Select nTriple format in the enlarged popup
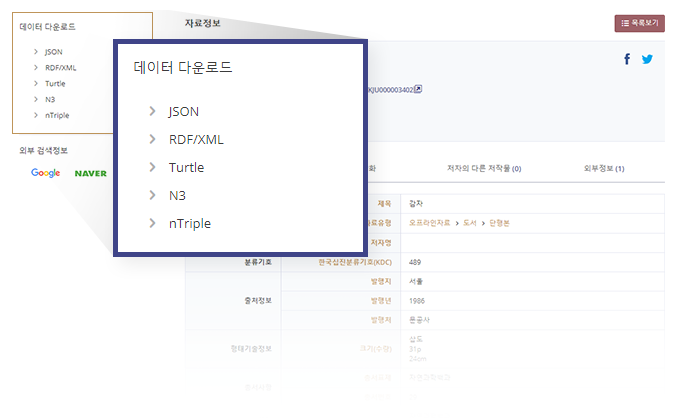684x418 pixels. click(x=190, y=223)
